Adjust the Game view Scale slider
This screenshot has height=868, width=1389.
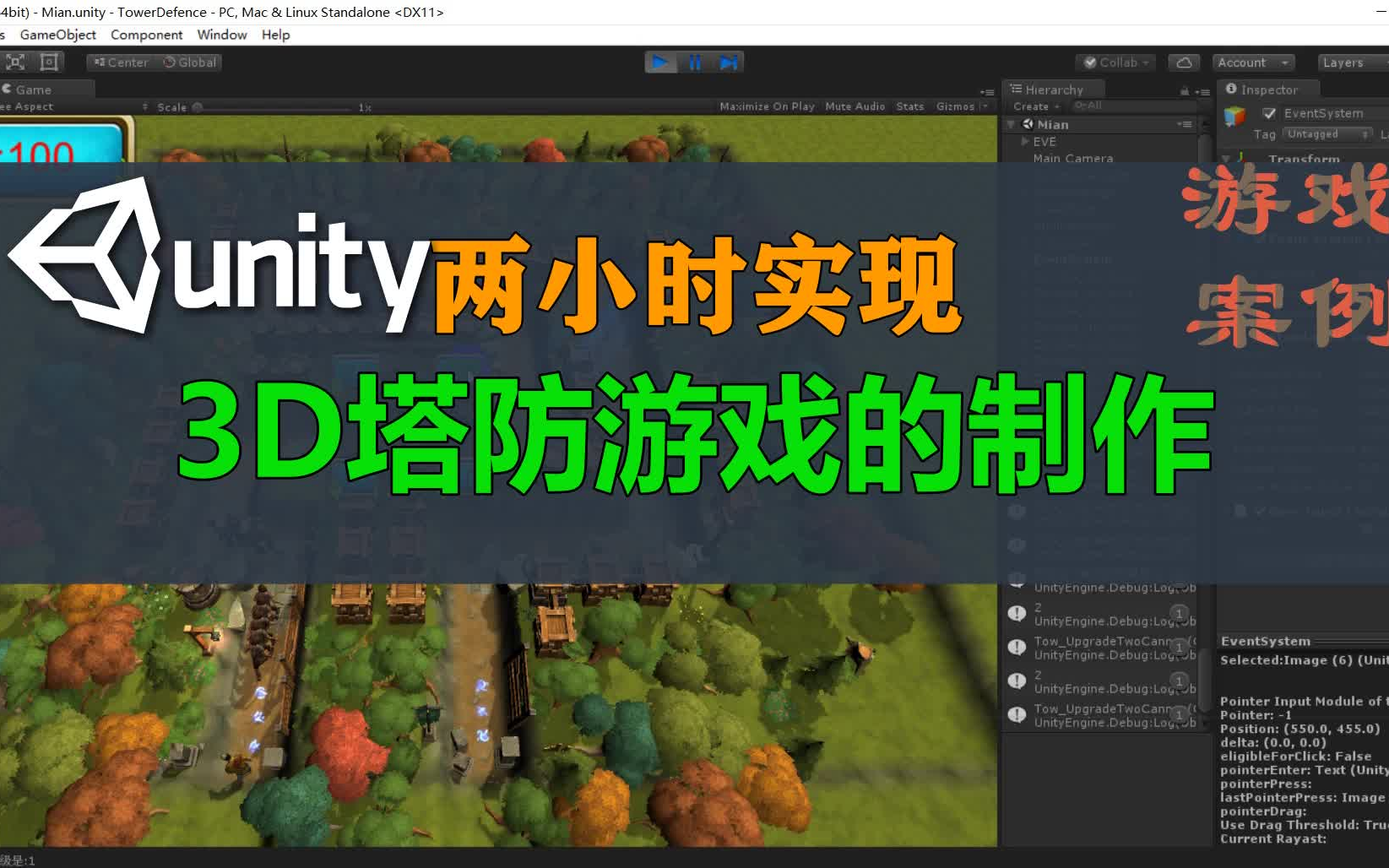274,107
